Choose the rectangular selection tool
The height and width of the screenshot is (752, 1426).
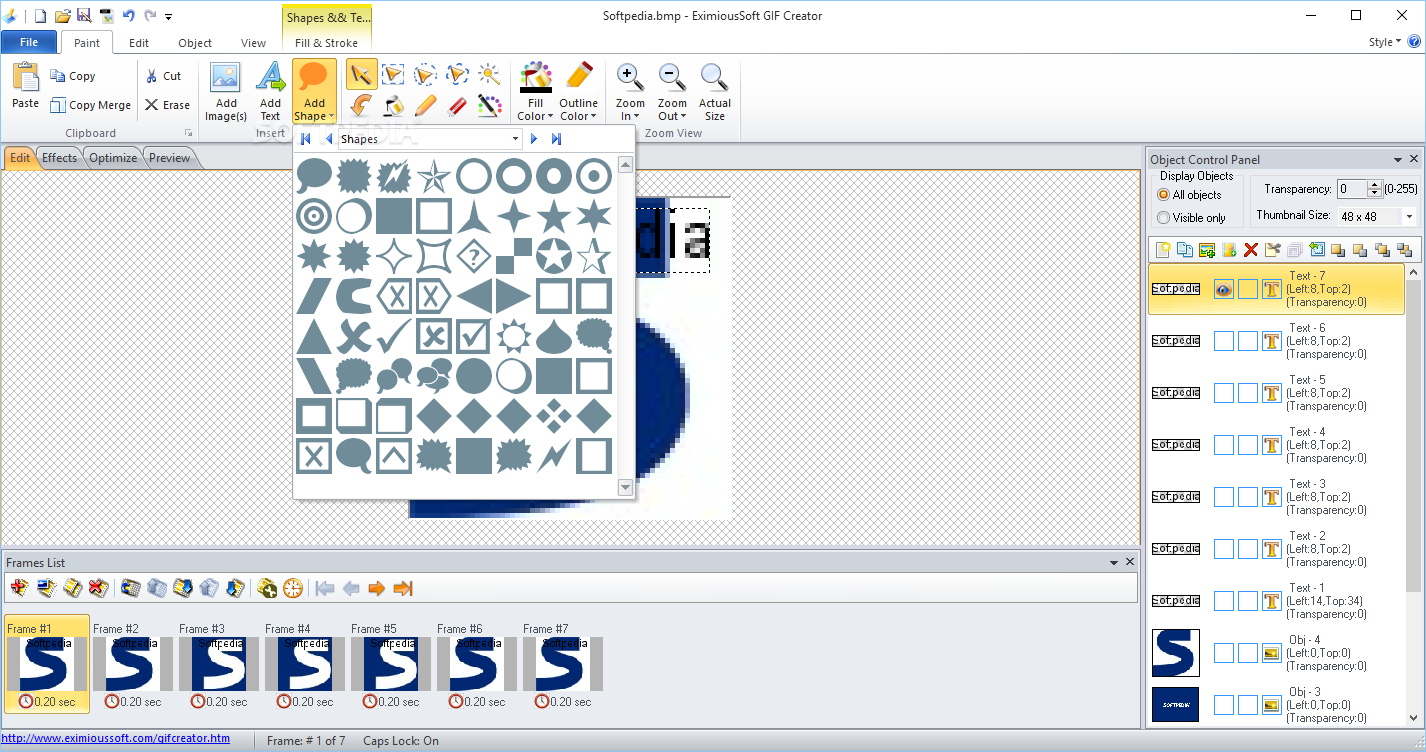click(393, 74)
